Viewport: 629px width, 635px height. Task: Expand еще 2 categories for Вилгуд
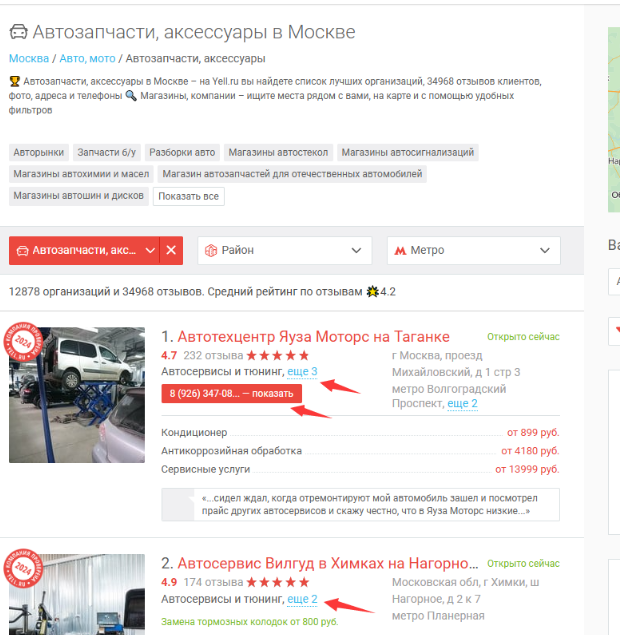click(x=302, y=599)
